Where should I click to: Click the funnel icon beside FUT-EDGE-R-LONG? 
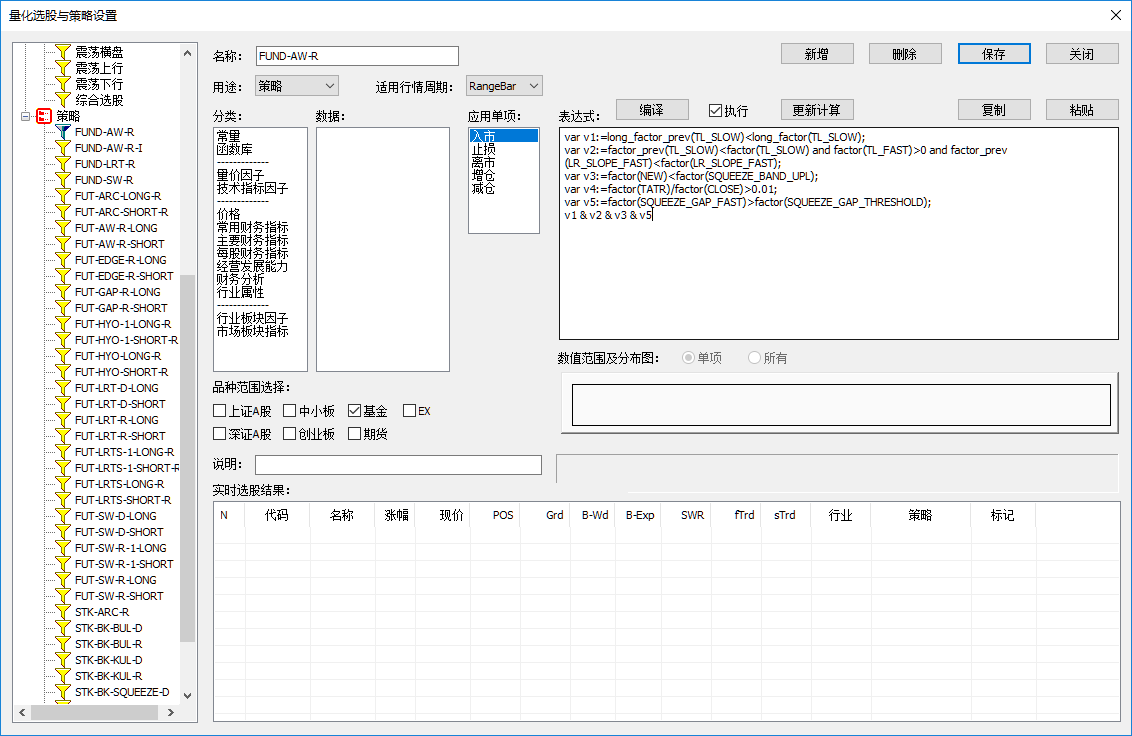pyautogui.click(x=64, y=260)
